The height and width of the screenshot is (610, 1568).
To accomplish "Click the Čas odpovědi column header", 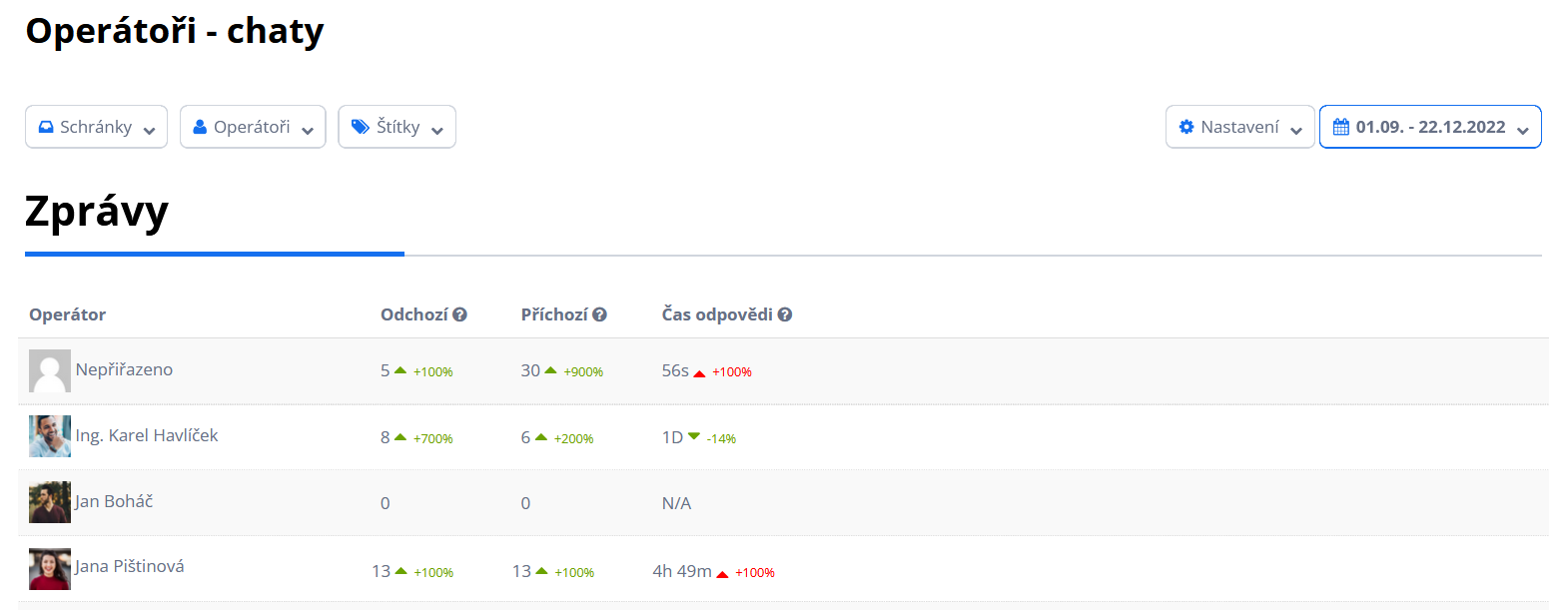I will pyautogui.click(x=717, y=314).
